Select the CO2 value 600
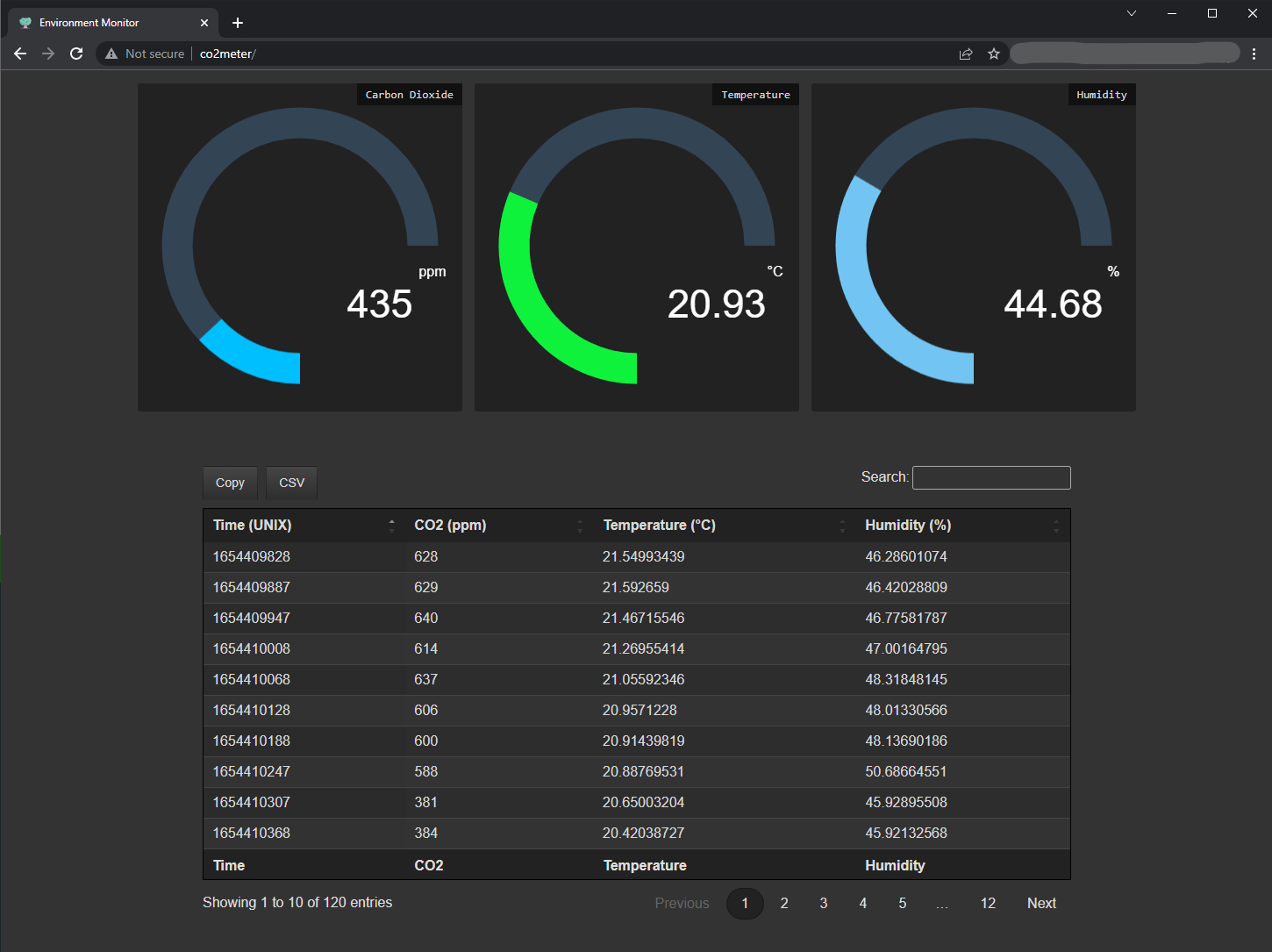 tap(426, 741)
